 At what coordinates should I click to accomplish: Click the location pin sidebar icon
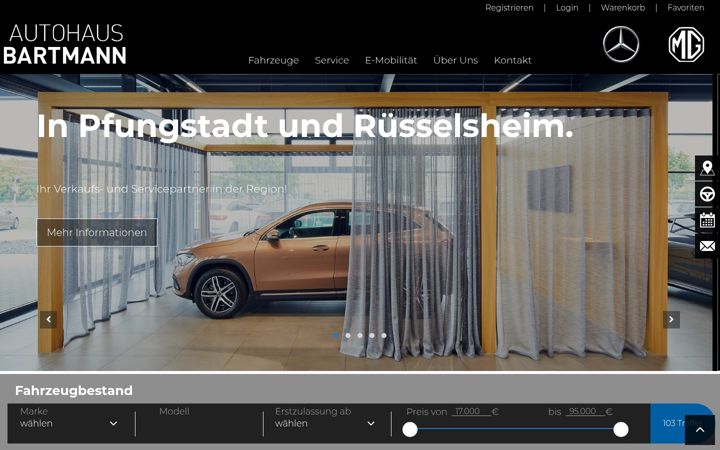707,168
